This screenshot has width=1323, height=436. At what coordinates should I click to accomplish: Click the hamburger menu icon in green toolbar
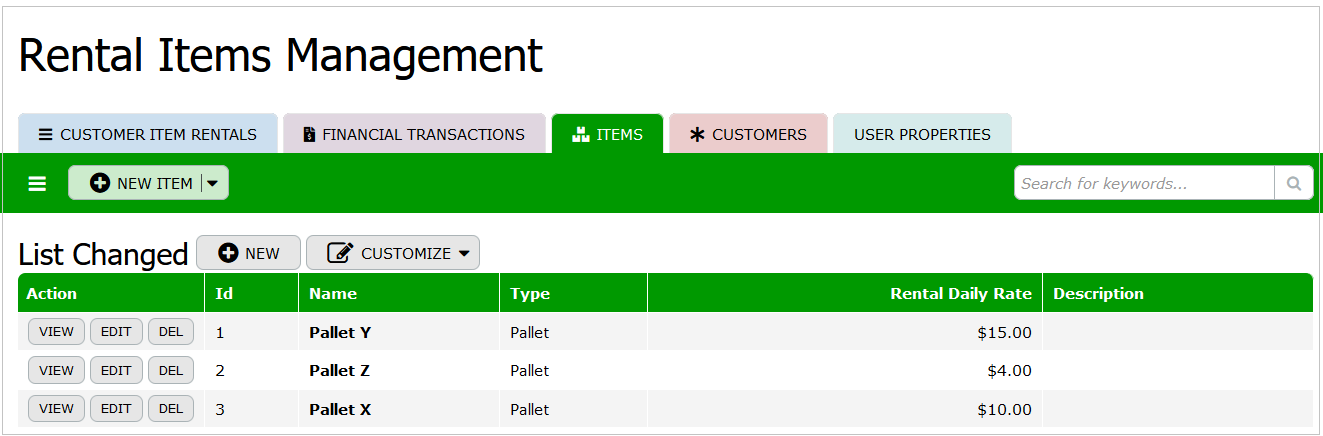(37, 184)
